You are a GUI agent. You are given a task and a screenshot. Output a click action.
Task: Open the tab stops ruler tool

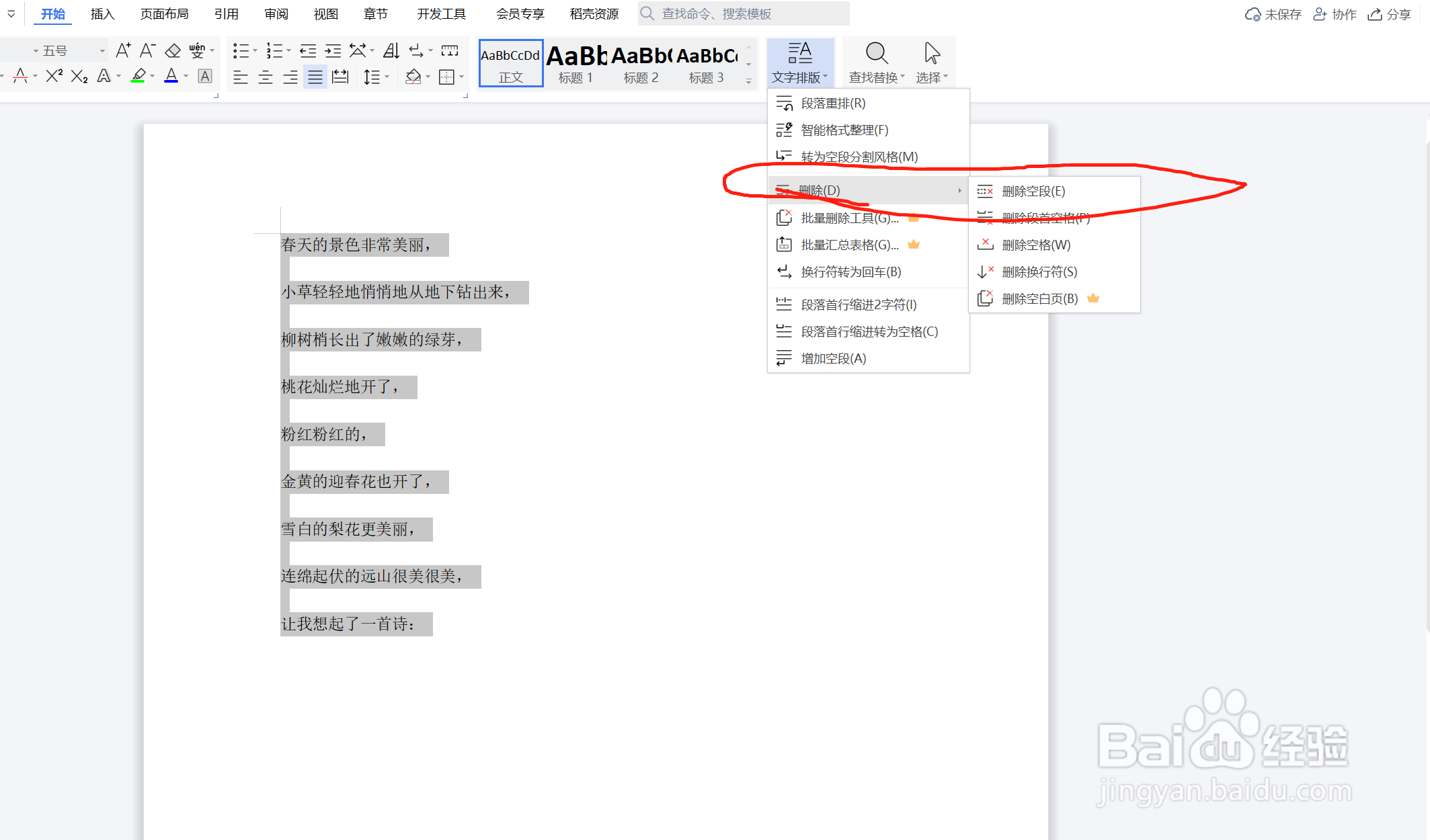(x=450, y=50)
